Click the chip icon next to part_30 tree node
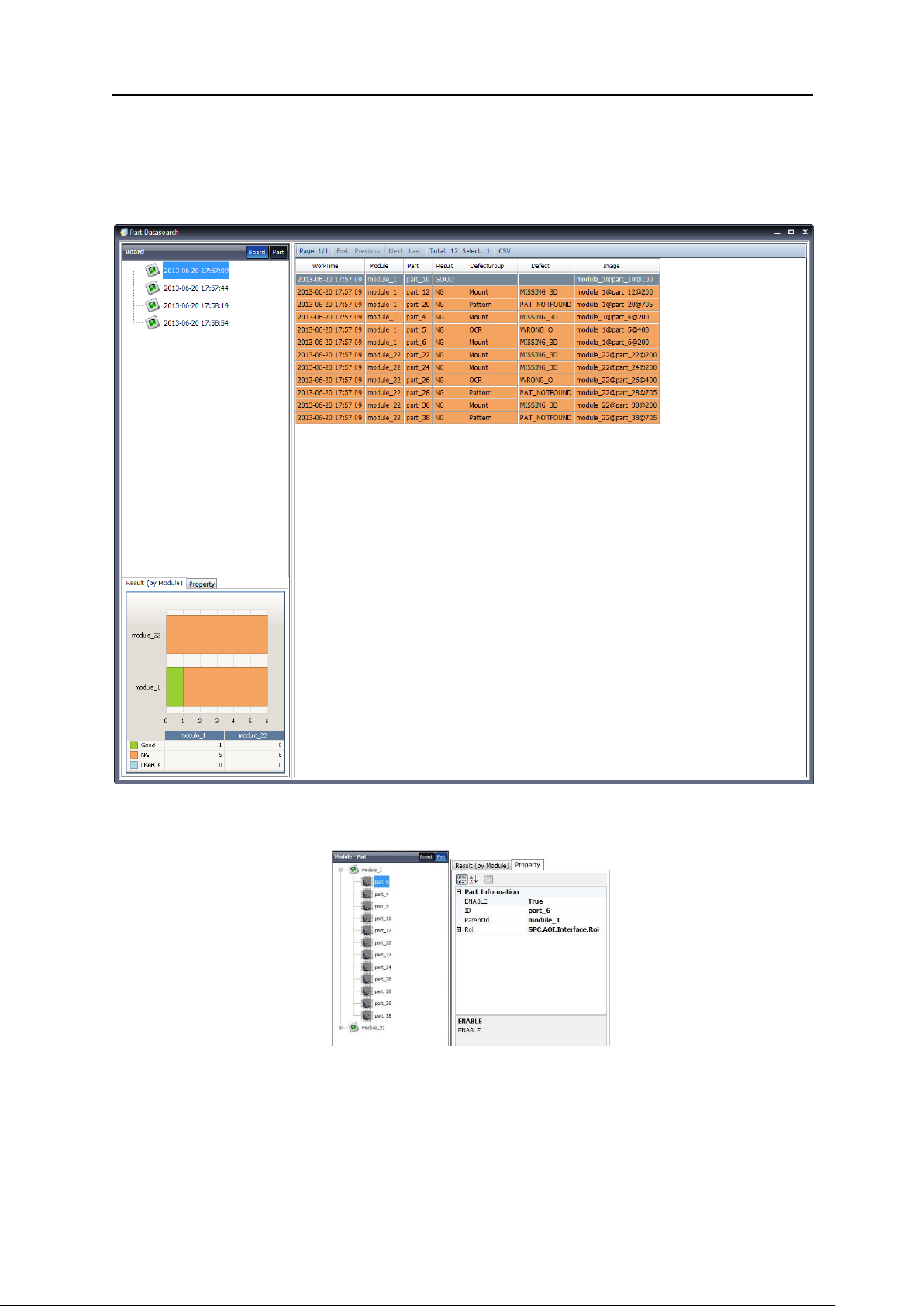Screen dimensions: 924x1306 367,1004
